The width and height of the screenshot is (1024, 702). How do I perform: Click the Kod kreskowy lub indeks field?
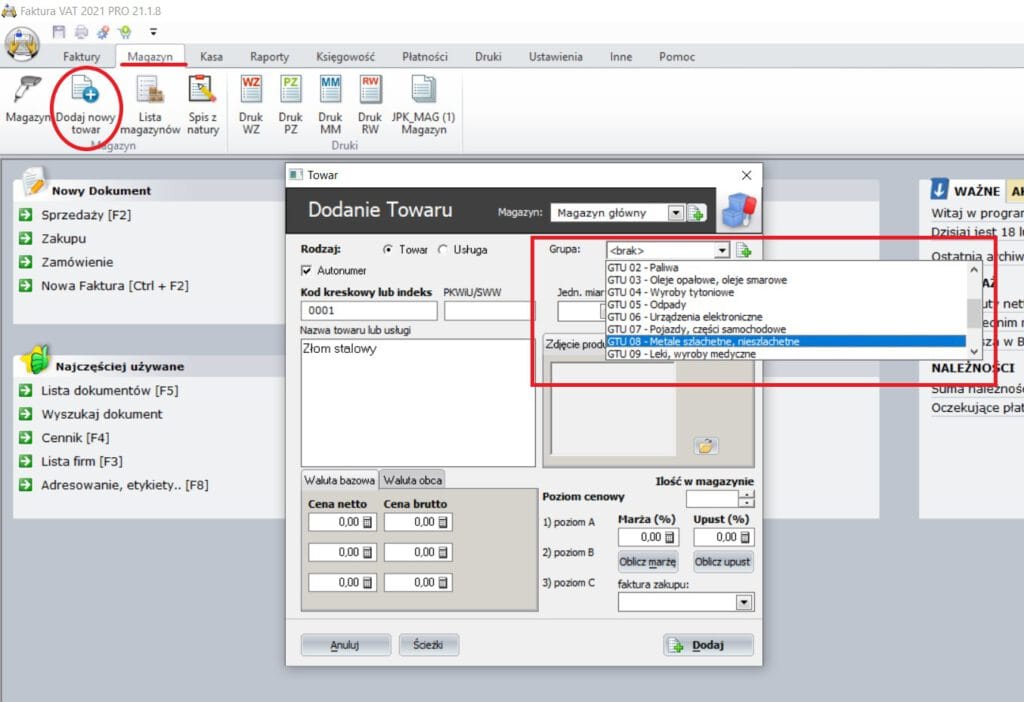click(x=367, y=311)
